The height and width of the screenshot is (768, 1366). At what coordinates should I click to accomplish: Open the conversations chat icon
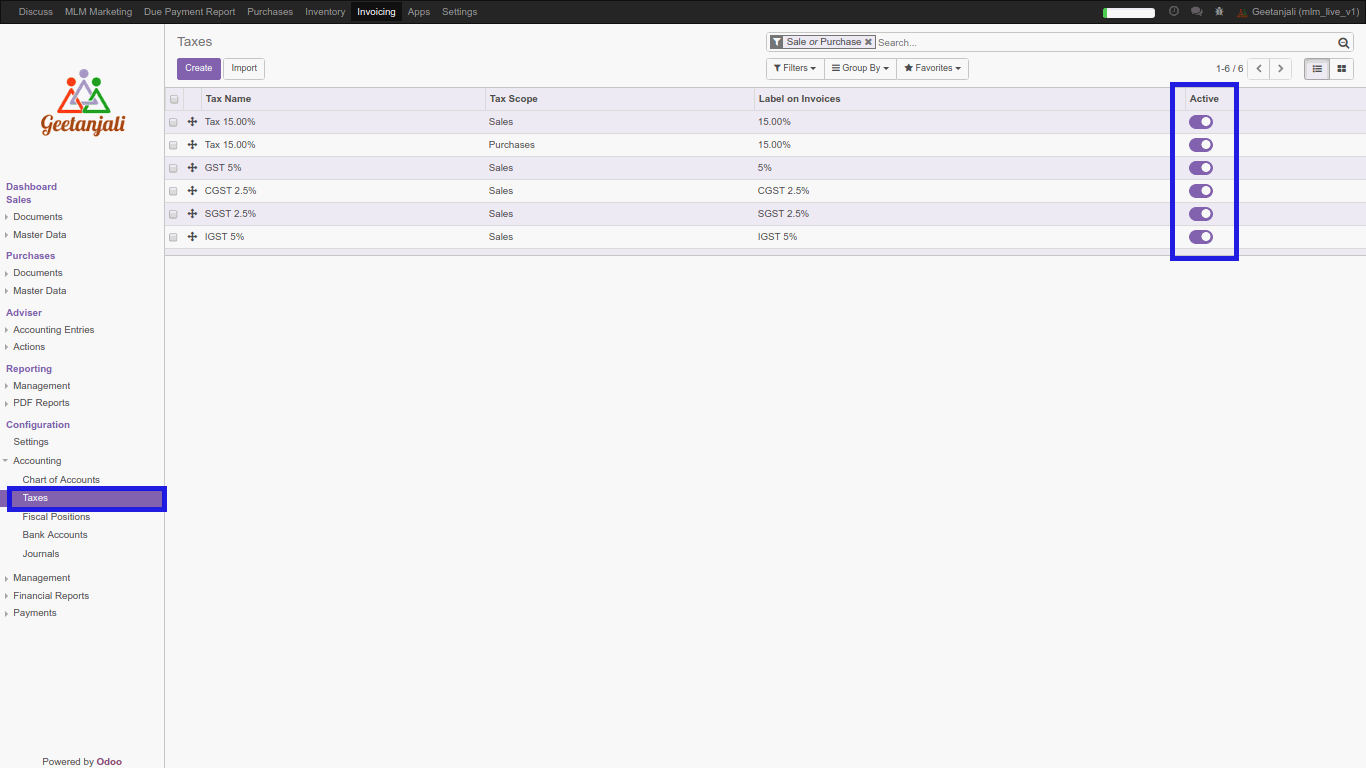[x=1196, y=12]
